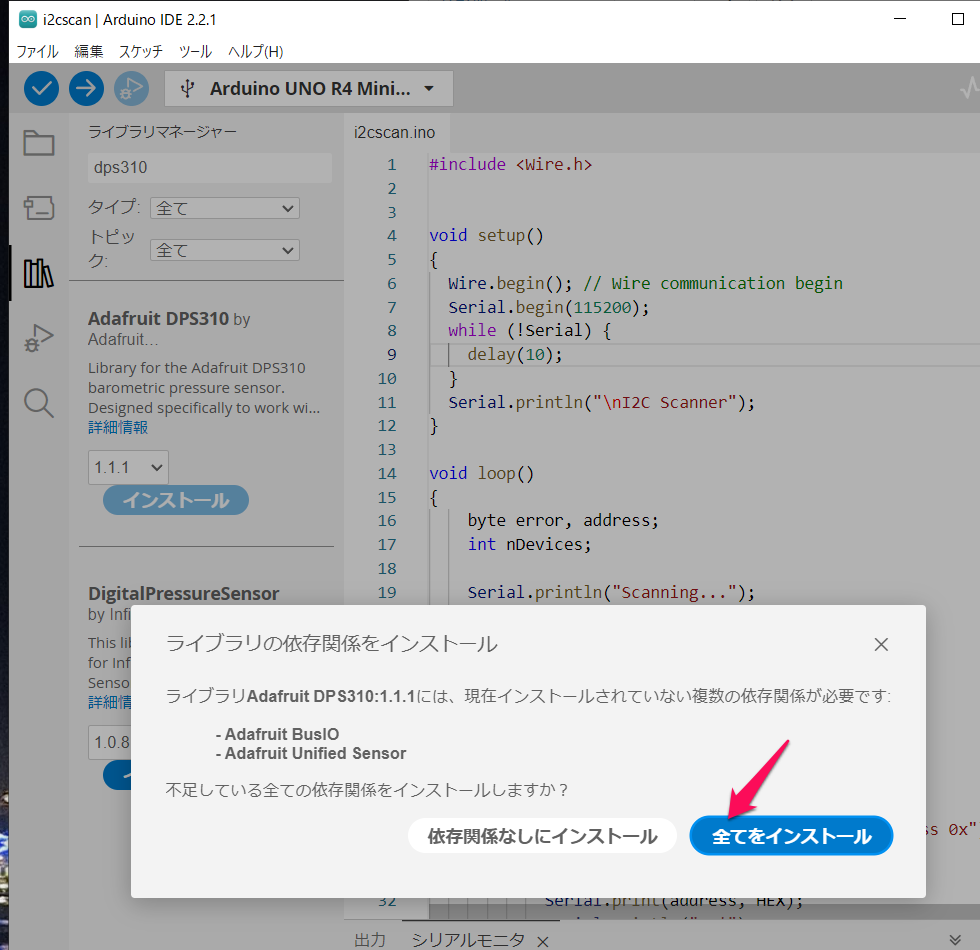Click the Verify checkmark icon

coord(41,88)
